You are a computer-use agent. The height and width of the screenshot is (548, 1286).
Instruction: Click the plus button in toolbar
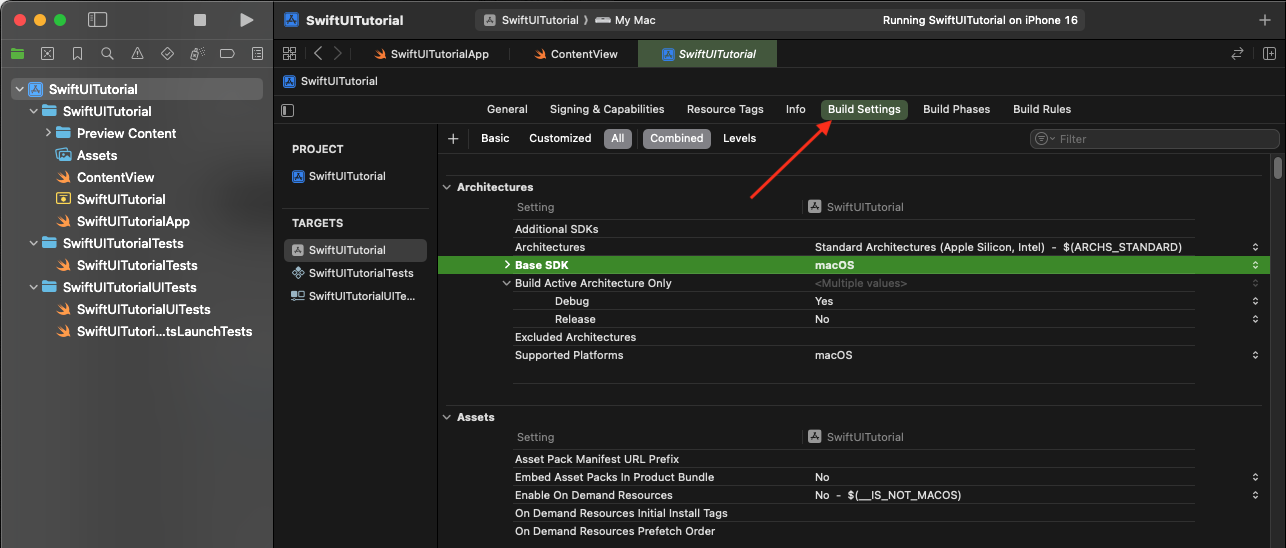pos(1264,20)
